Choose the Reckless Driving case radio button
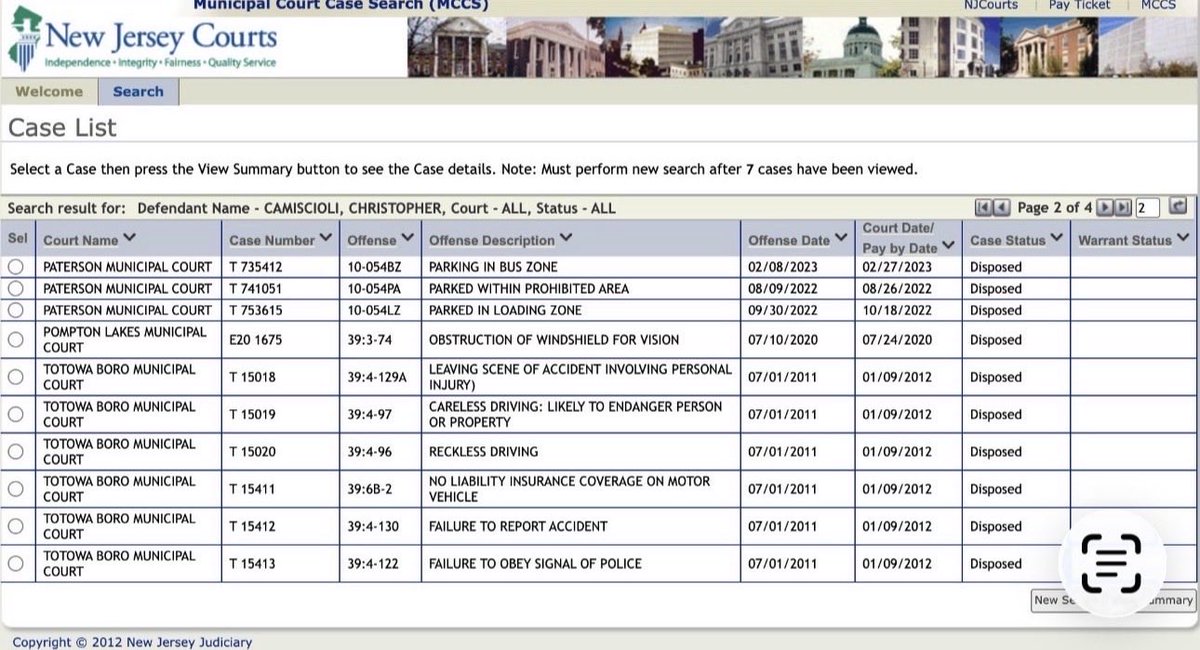1200x650 pixels. click(15, 452)
